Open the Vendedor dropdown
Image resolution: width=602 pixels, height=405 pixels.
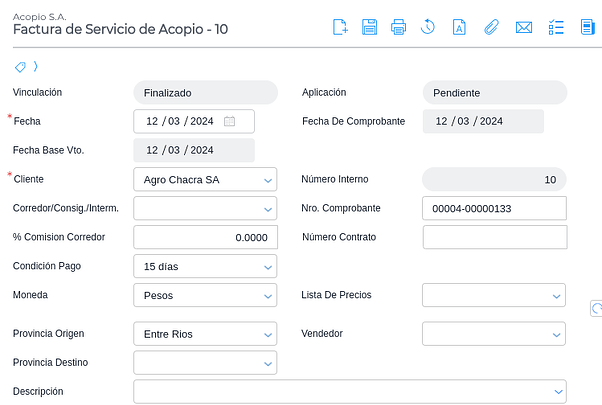coord(556,334)
